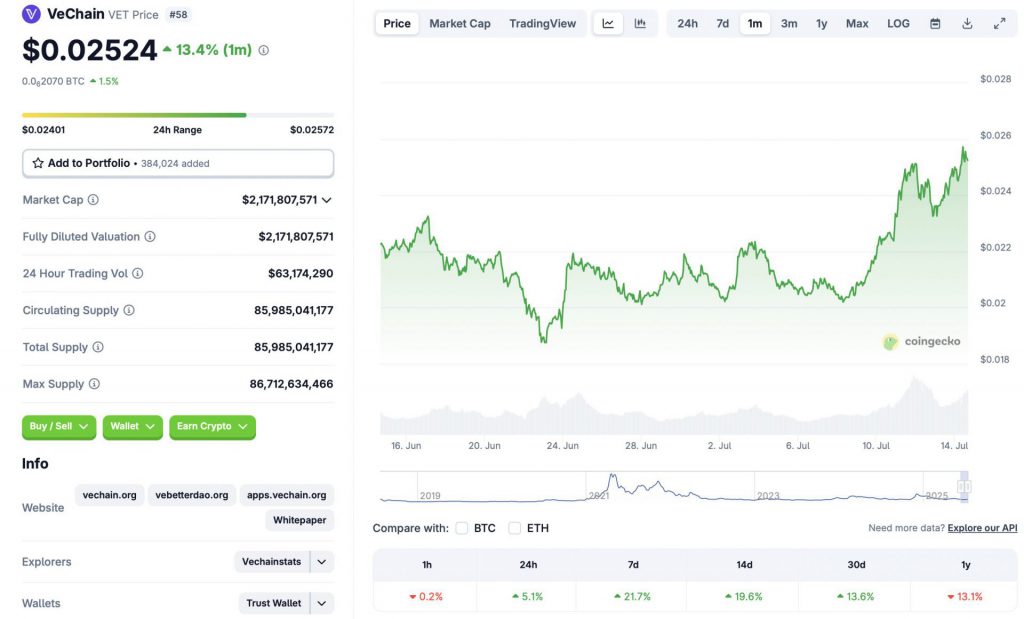Open the calendar date range picker
This screenshot has height=619, width=1024.
click(935, 24)
